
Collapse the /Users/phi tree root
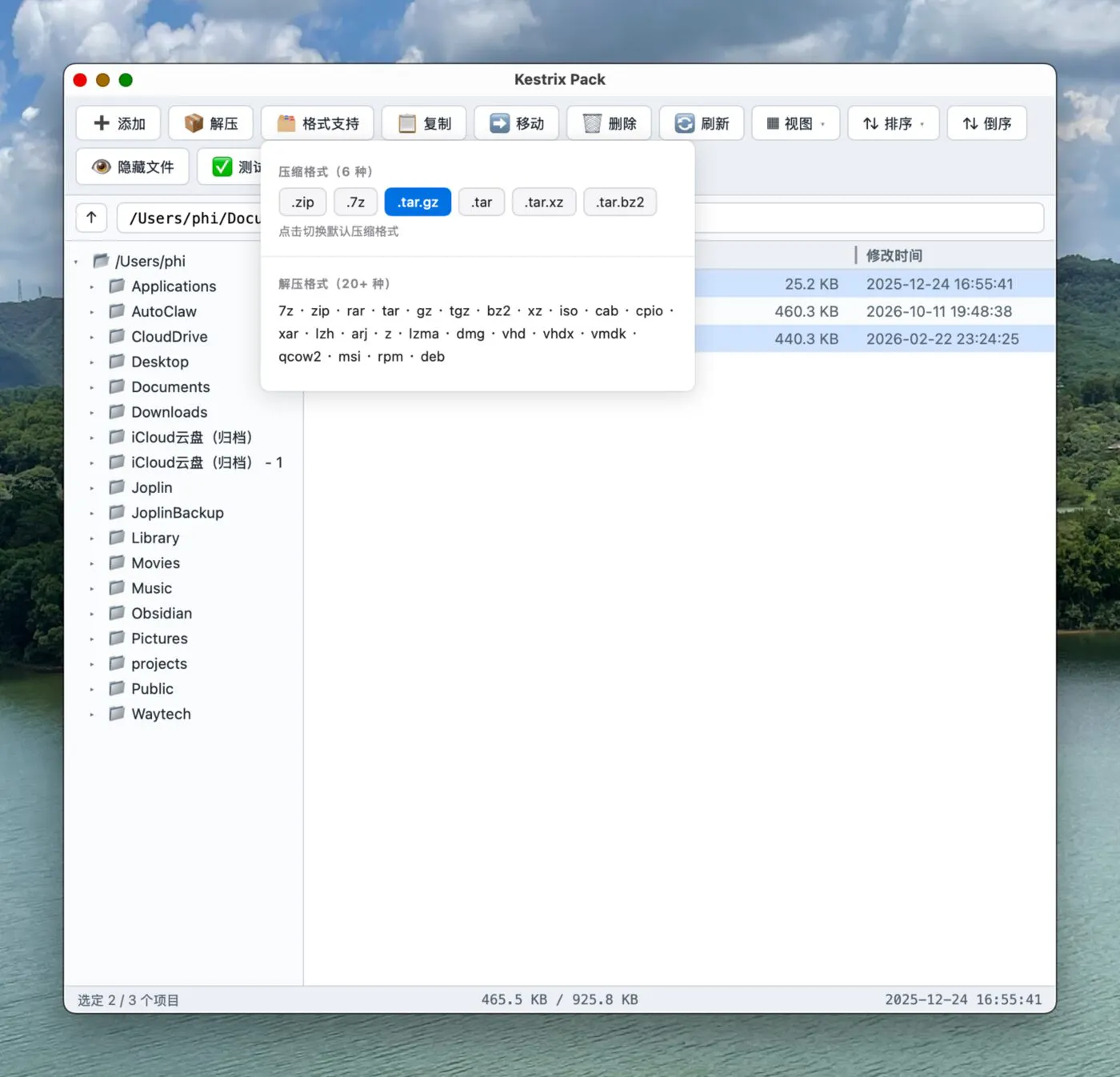pos(76,262)
